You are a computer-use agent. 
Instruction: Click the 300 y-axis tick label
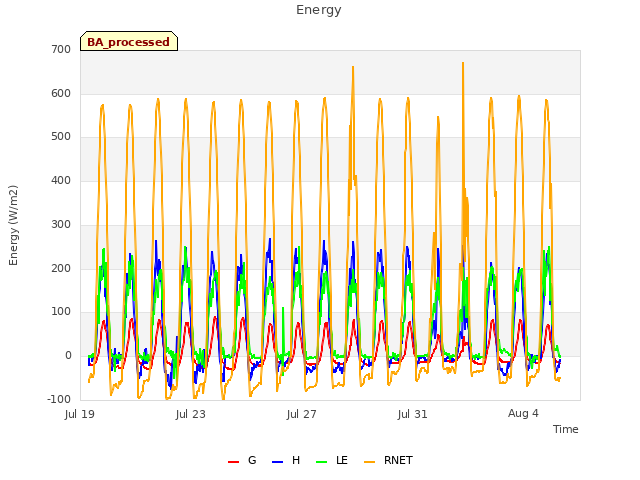coord(61,224)
